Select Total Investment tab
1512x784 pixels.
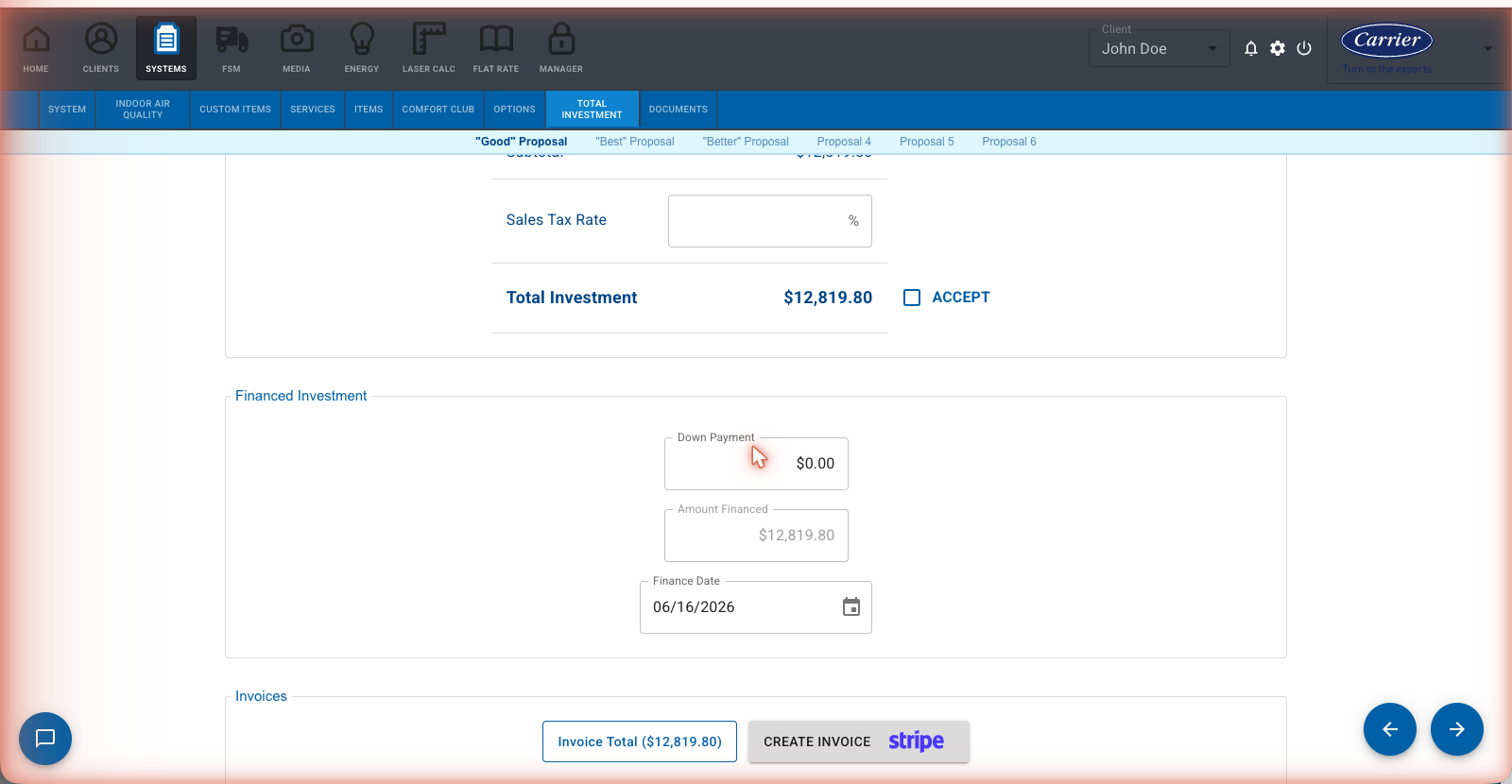(593, 110)
